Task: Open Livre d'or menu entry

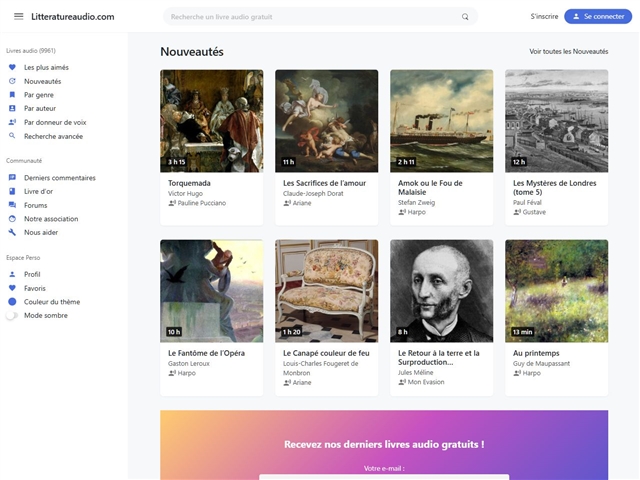Action: tap(39, 191)
